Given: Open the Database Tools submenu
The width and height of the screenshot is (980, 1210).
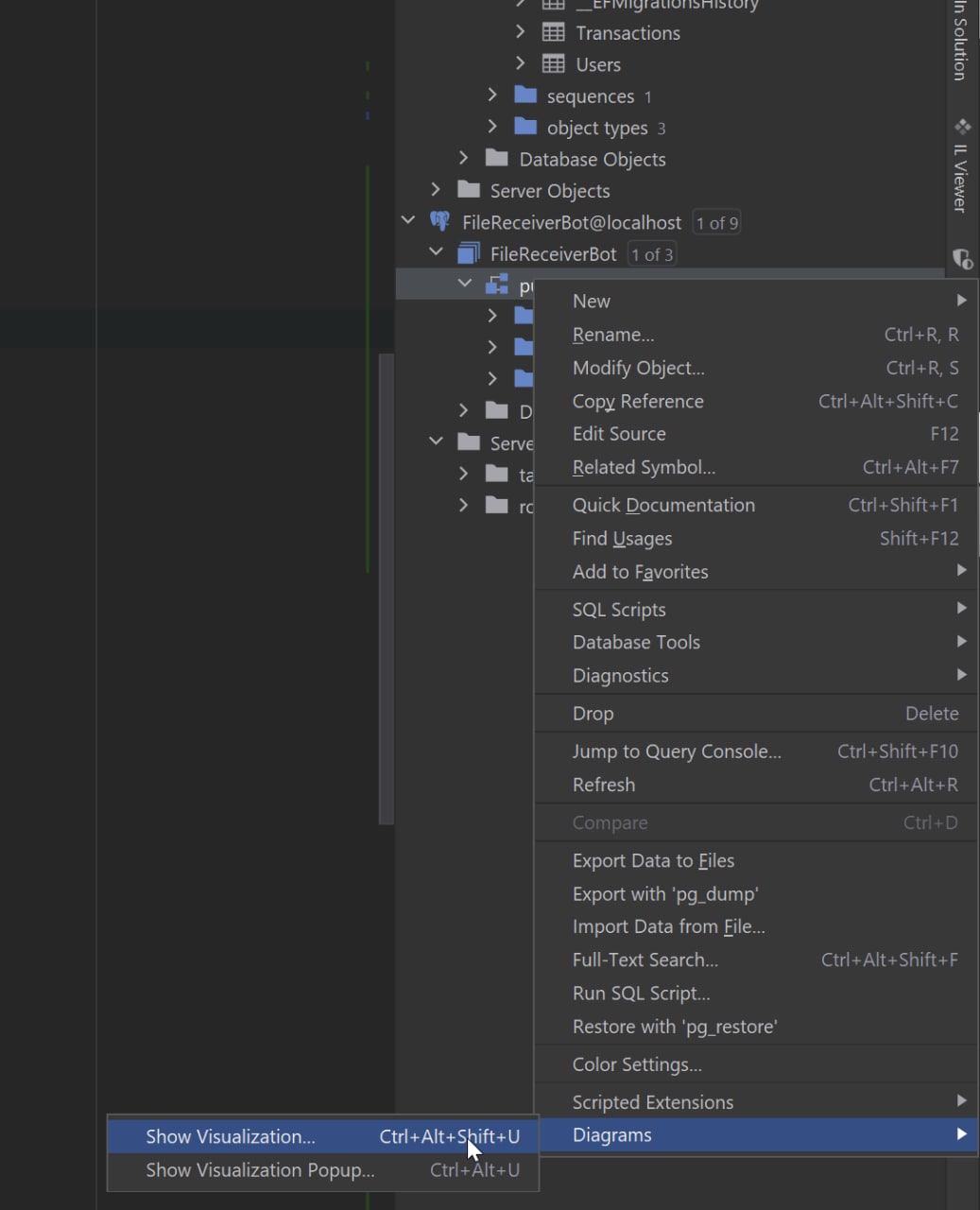Looking at the screenshot, I should coord(756,642).
